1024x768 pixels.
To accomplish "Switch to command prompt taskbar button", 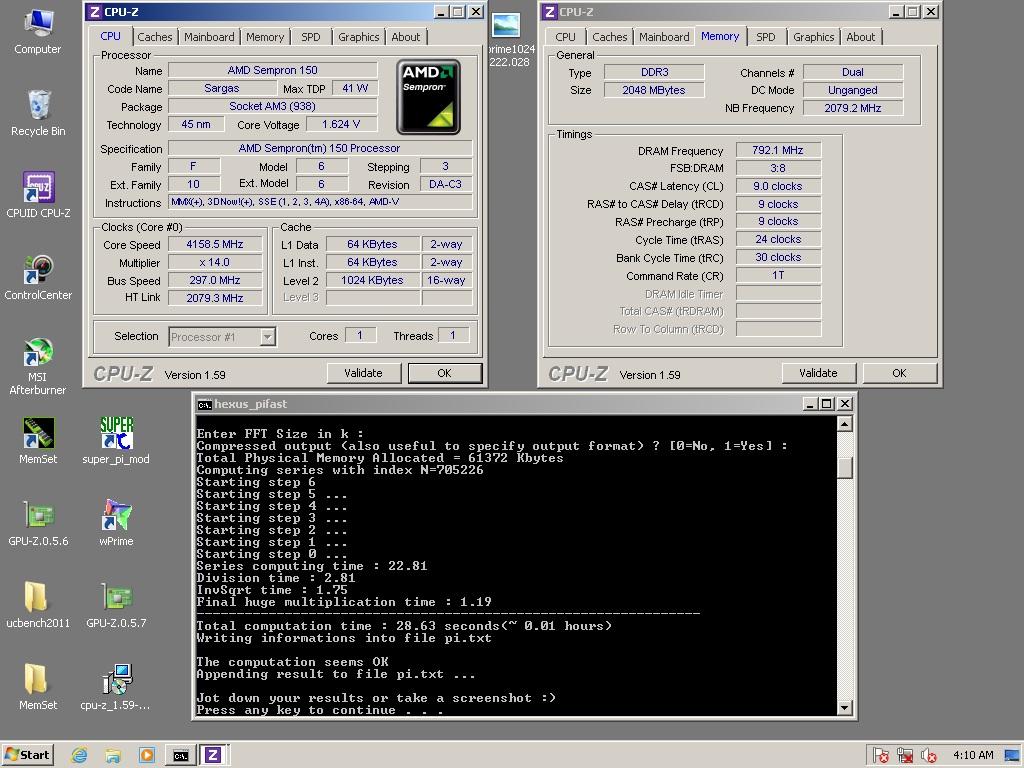I will (180, 756).
